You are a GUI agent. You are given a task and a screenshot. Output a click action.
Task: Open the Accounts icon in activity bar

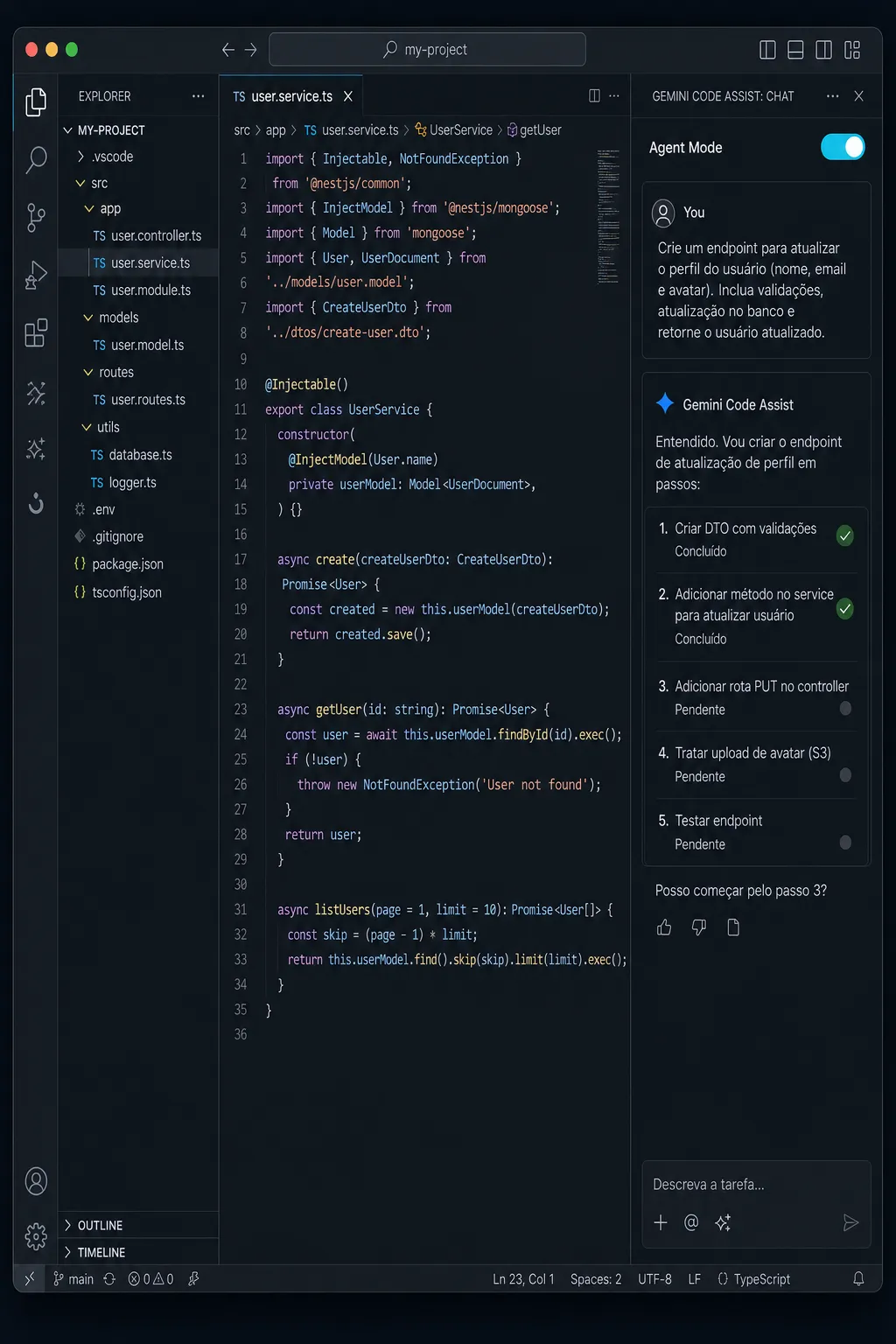click(x=36, y=1181)
